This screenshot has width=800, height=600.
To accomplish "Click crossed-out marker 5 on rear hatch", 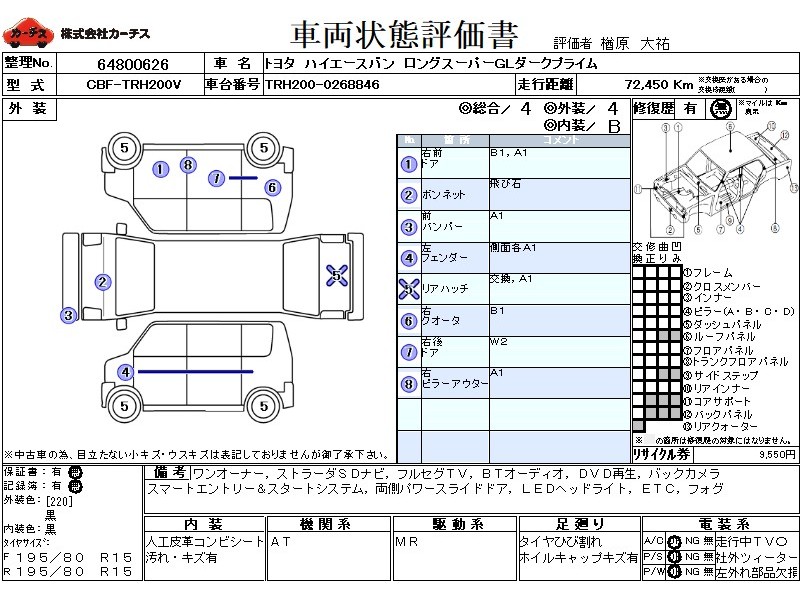I will (337, 276).
